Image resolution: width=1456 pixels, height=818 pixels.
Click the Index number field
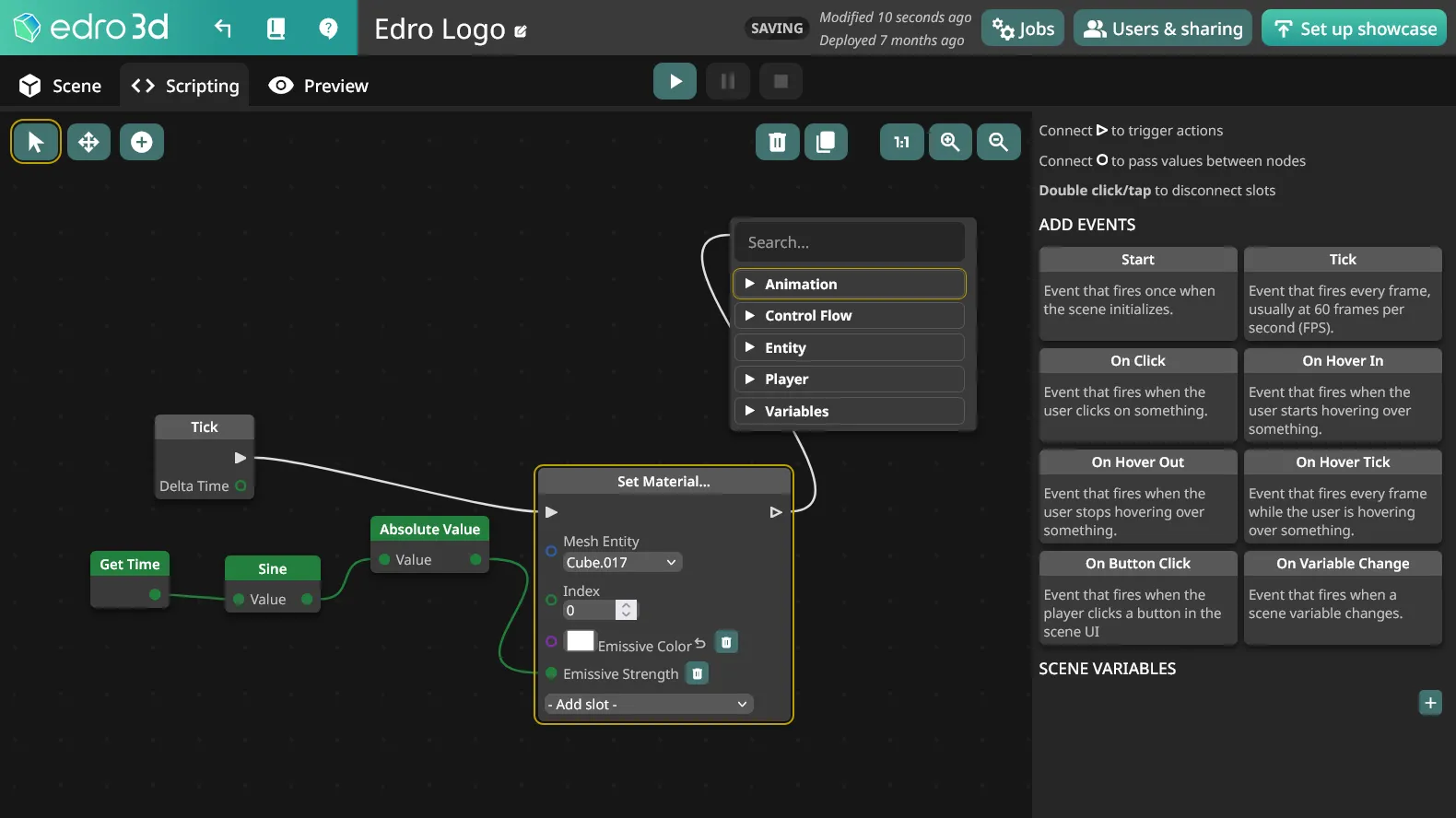click(600, 610)
